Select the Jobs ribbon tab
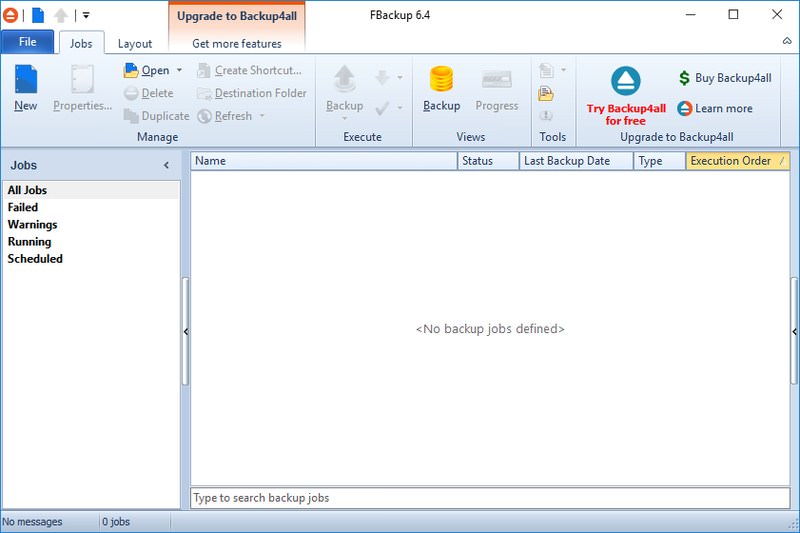The image size is (800, 533). 82,43
